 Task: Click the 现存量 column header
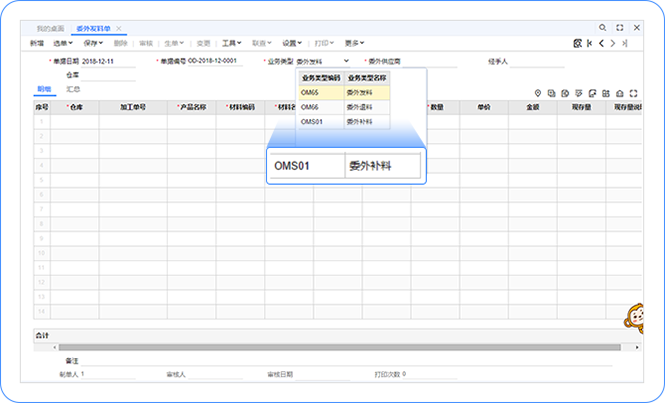point(581,107)
